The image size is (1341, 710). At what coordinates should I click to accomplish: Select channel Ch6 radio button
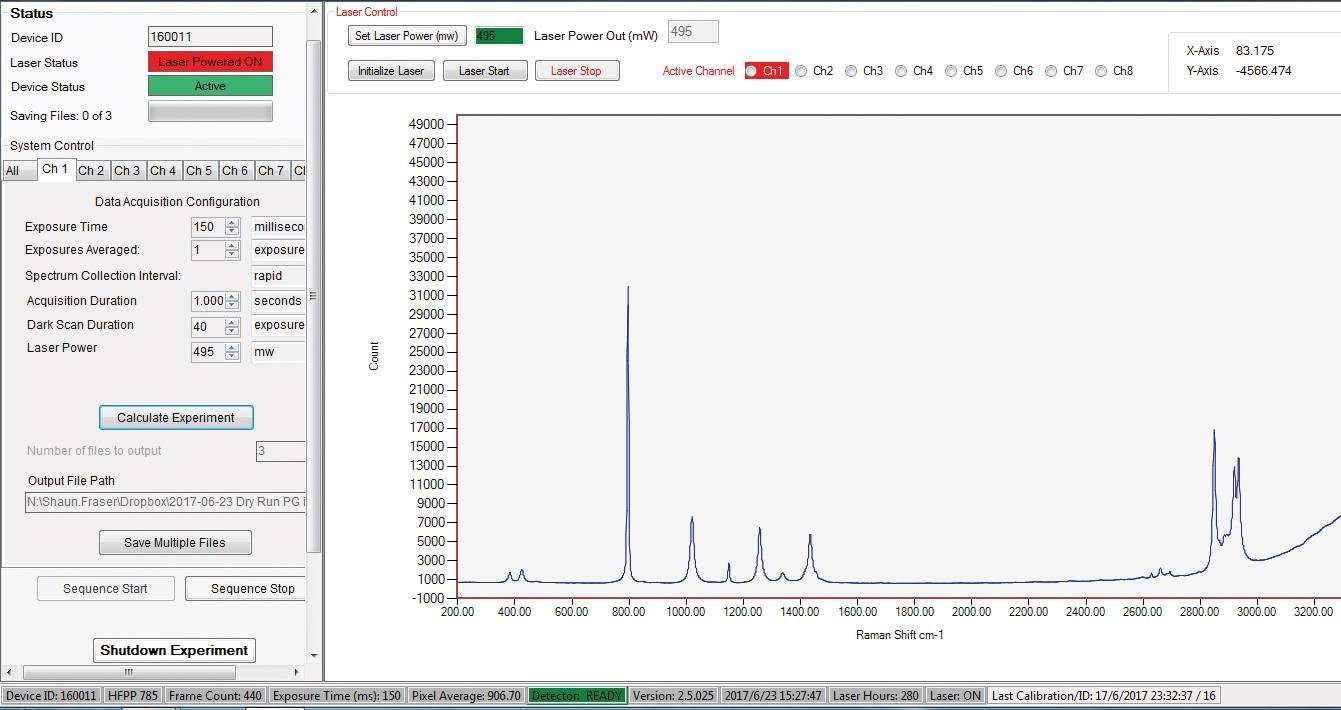pos(1001,71)
